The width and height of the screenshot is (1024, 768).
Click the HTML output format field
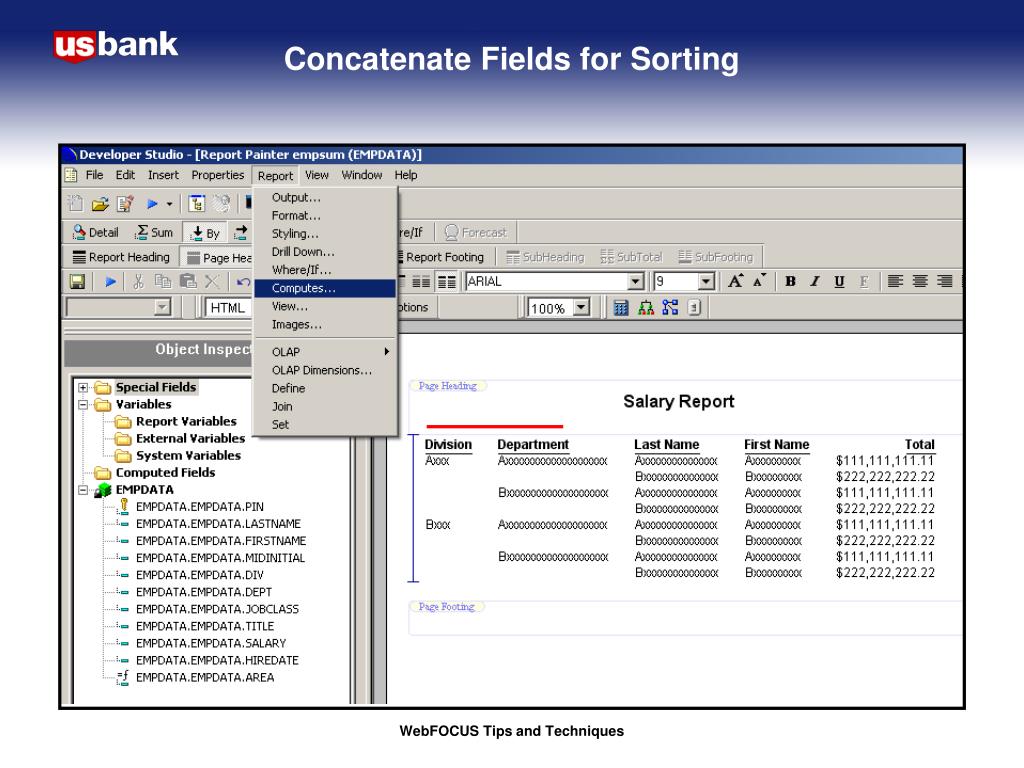[229, 308]
